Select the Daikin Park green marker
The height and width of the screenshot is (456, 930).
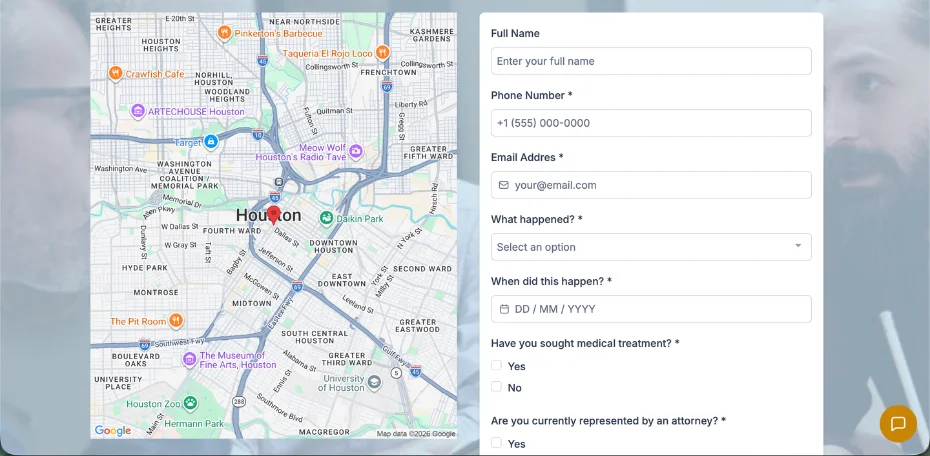326,218
